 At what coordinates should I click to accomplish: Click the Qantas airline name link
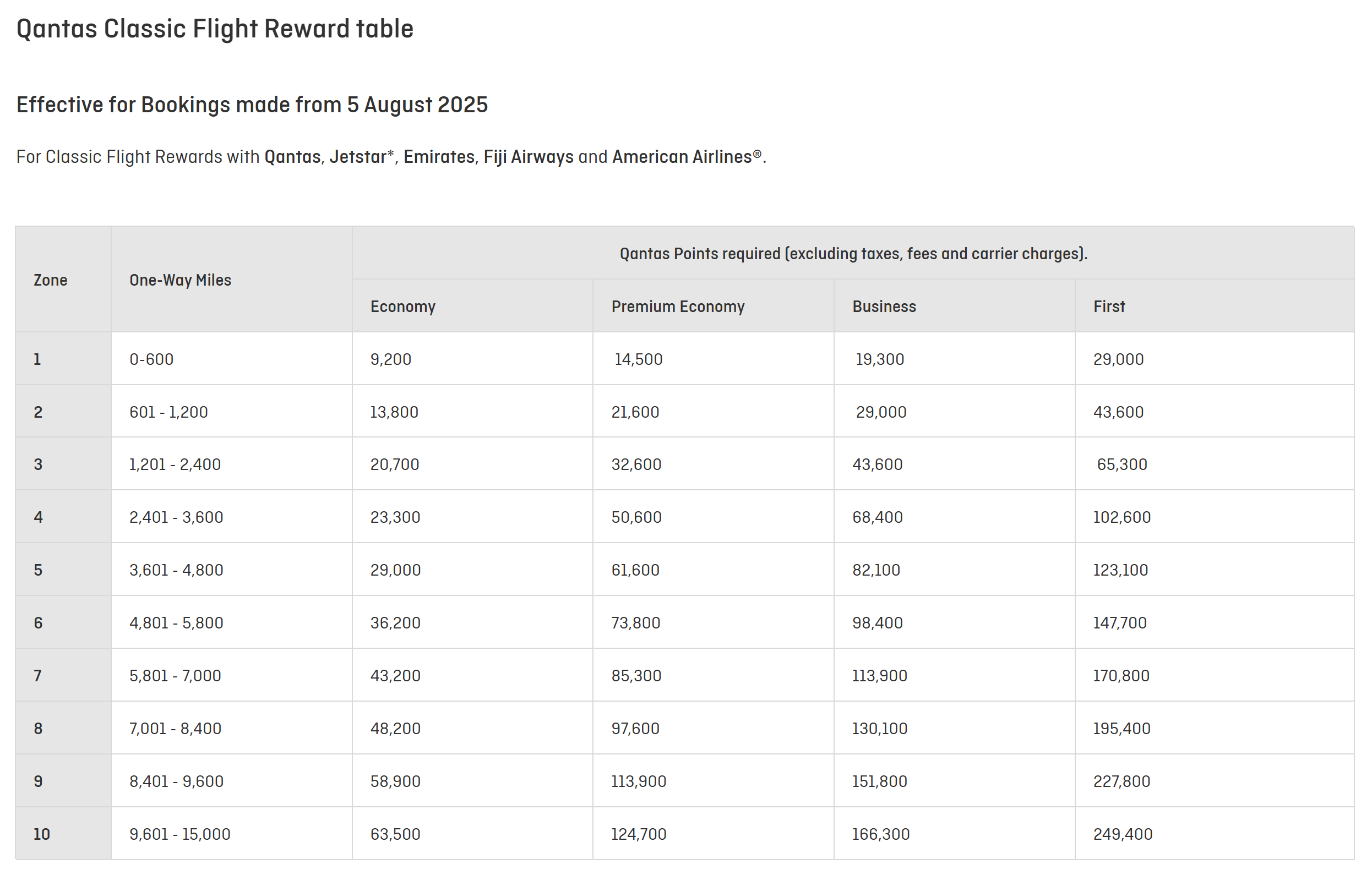point(292,157)
